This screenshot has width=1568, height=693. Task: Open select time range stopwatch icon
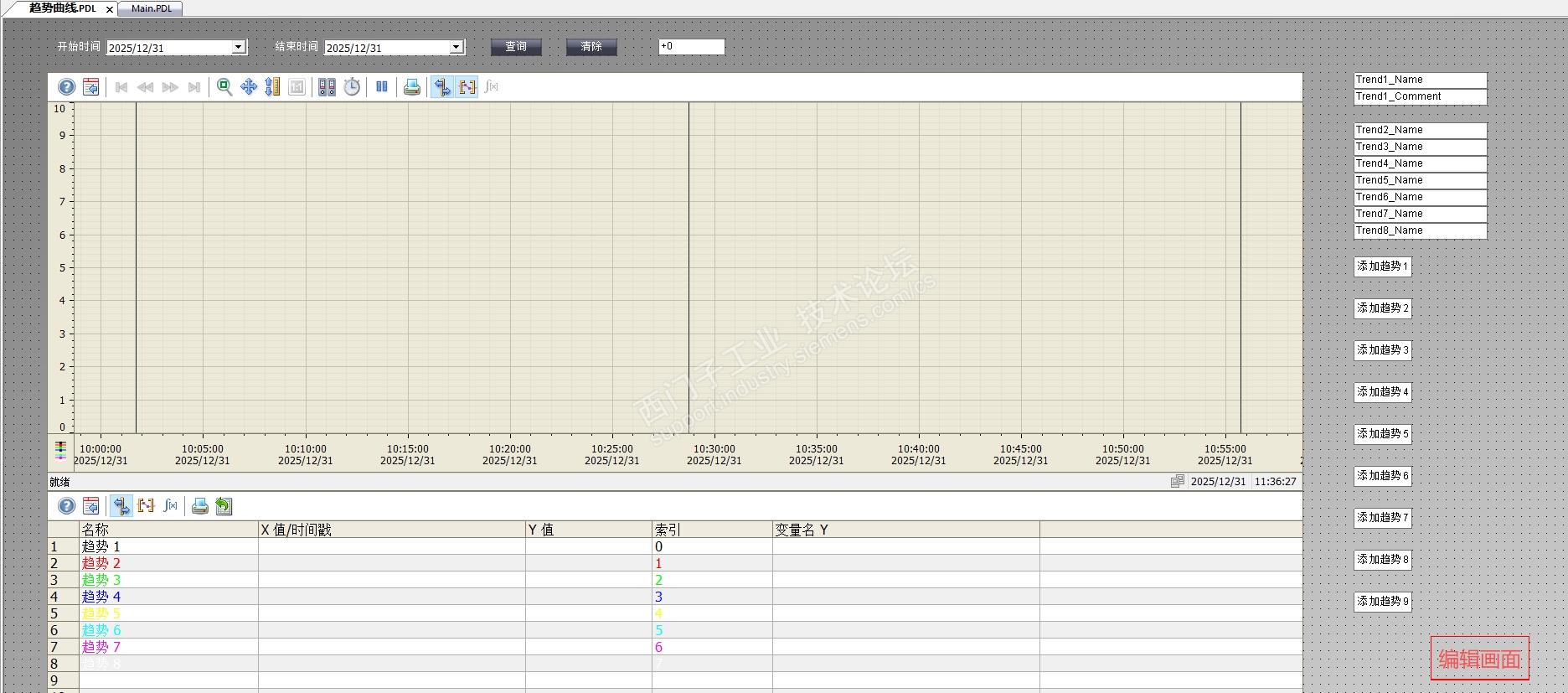pos(352,87)
